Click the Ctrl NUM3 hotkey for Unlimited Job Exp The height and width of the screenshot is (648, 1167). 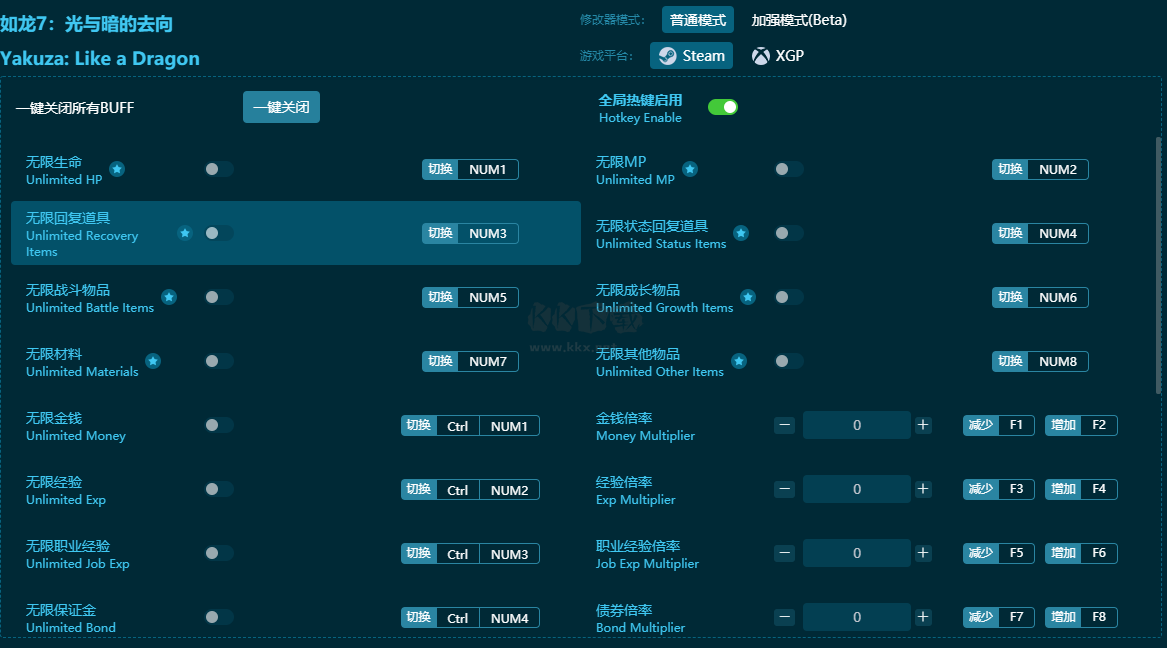coord(470,554)
